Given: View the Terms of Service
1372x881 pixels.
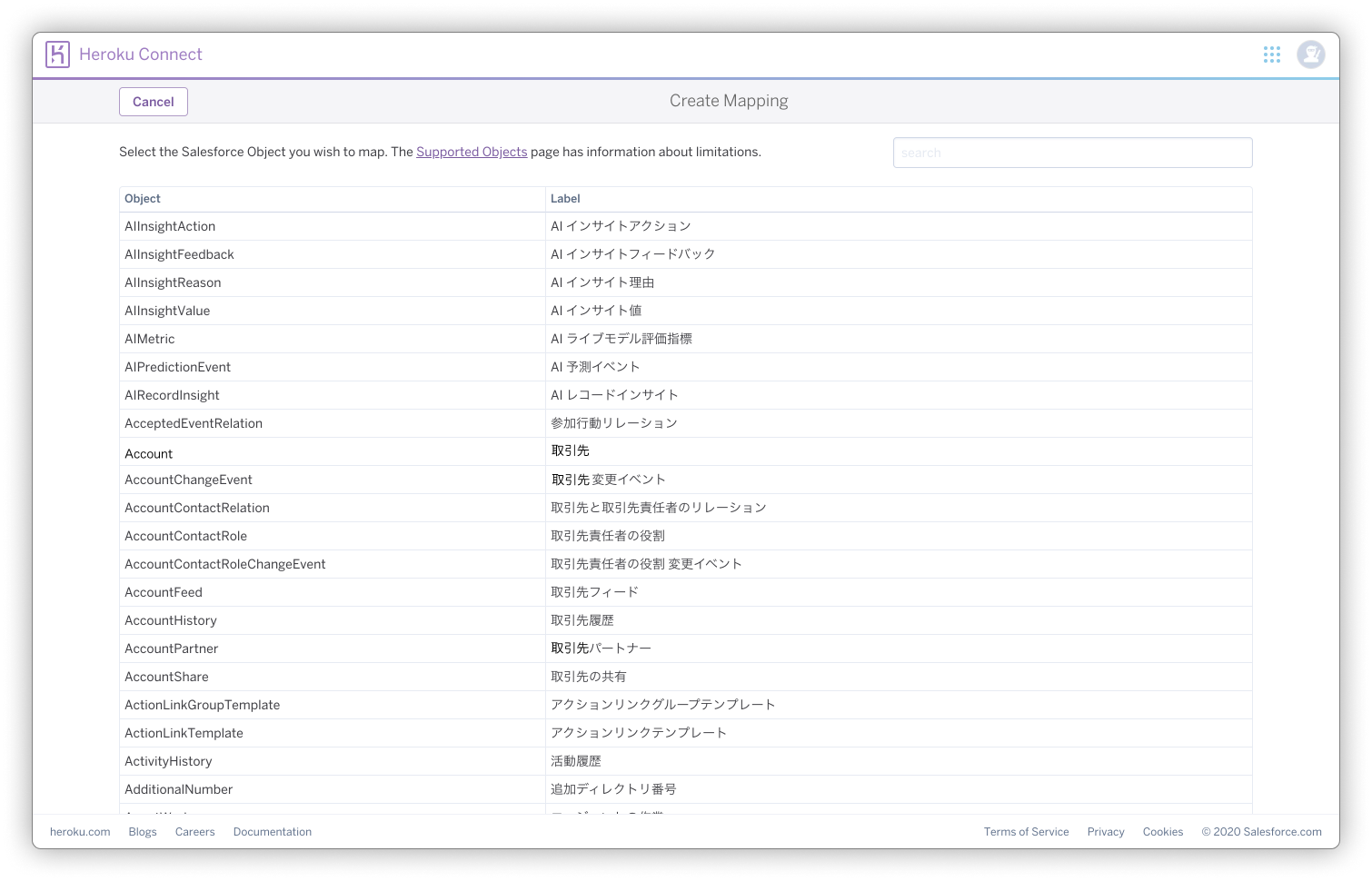Looking at the screenshot, I should coord(1026,831).
